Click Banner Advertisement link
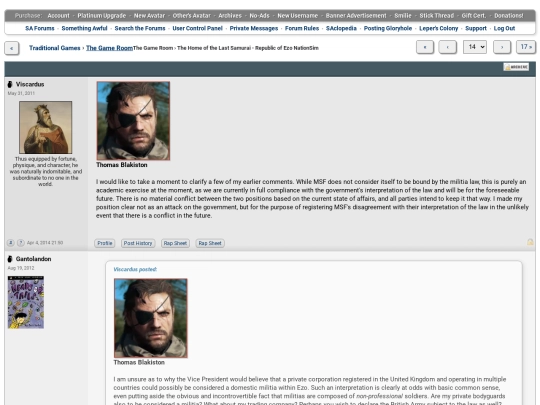This screenshot has height=405, width=540. tap(356, 15)
